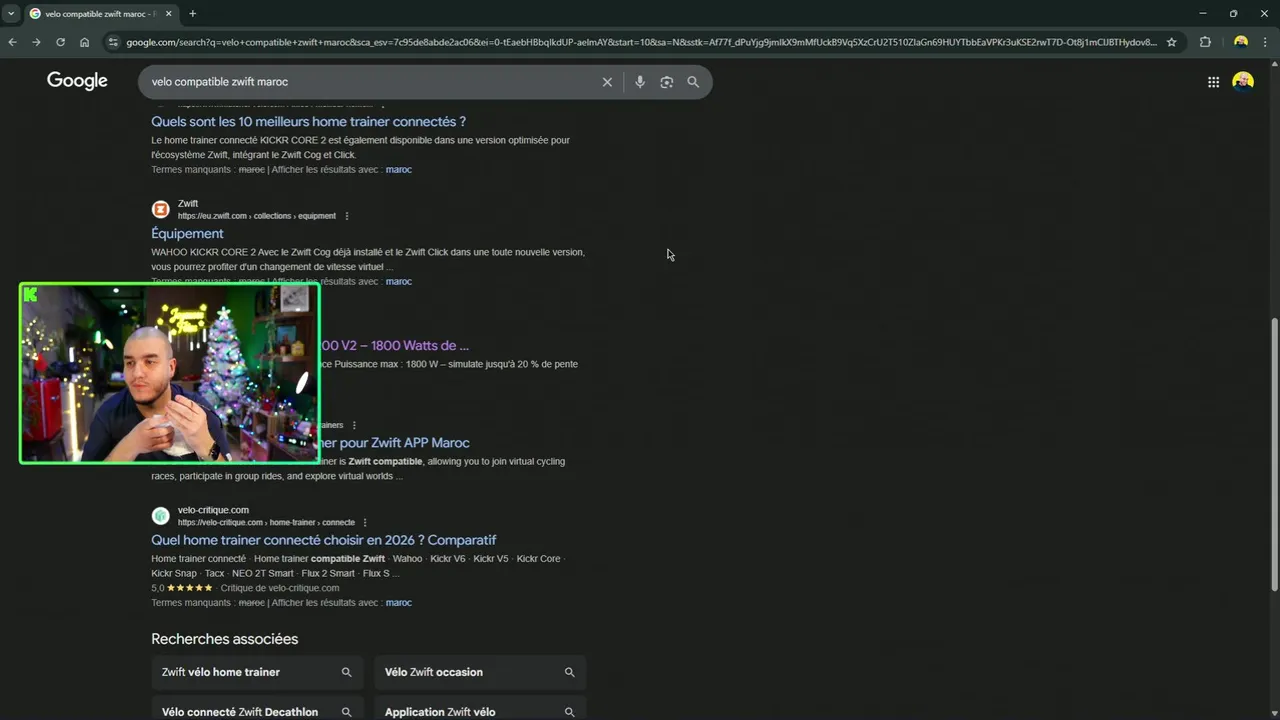This screenshot has height=720, width=1280.
Task: Open the Google apps grid
Action: 1213,82
